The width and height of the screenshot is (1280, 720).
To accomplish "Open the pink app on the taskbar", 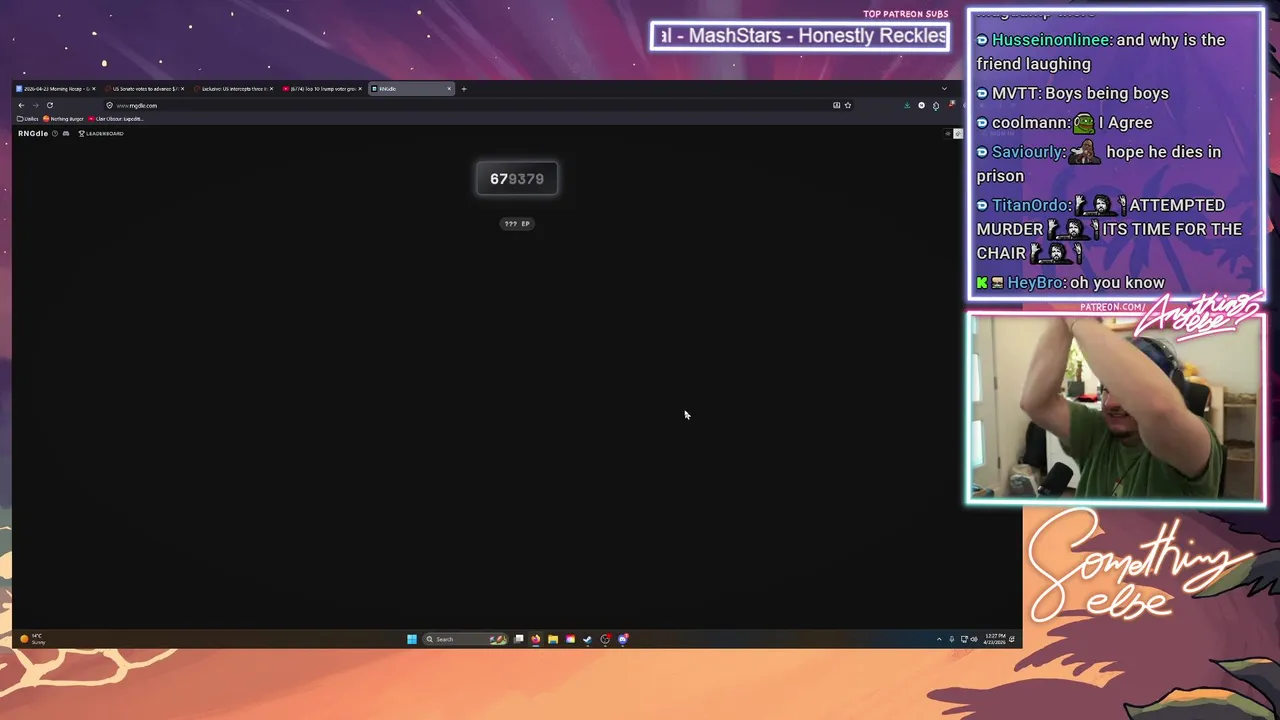I will point(570,639).
